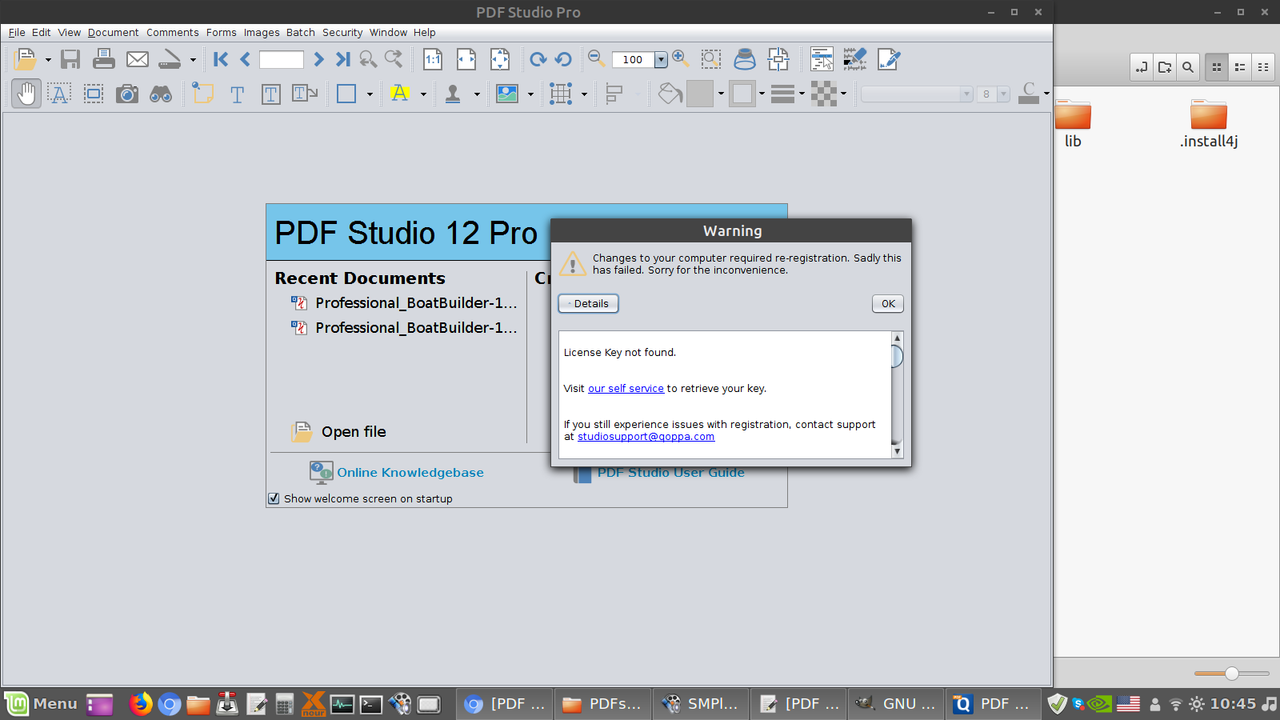Click the Warning details vertical scrollbar
Screen dimensions: 1280x720
click(x=897, y=395)
